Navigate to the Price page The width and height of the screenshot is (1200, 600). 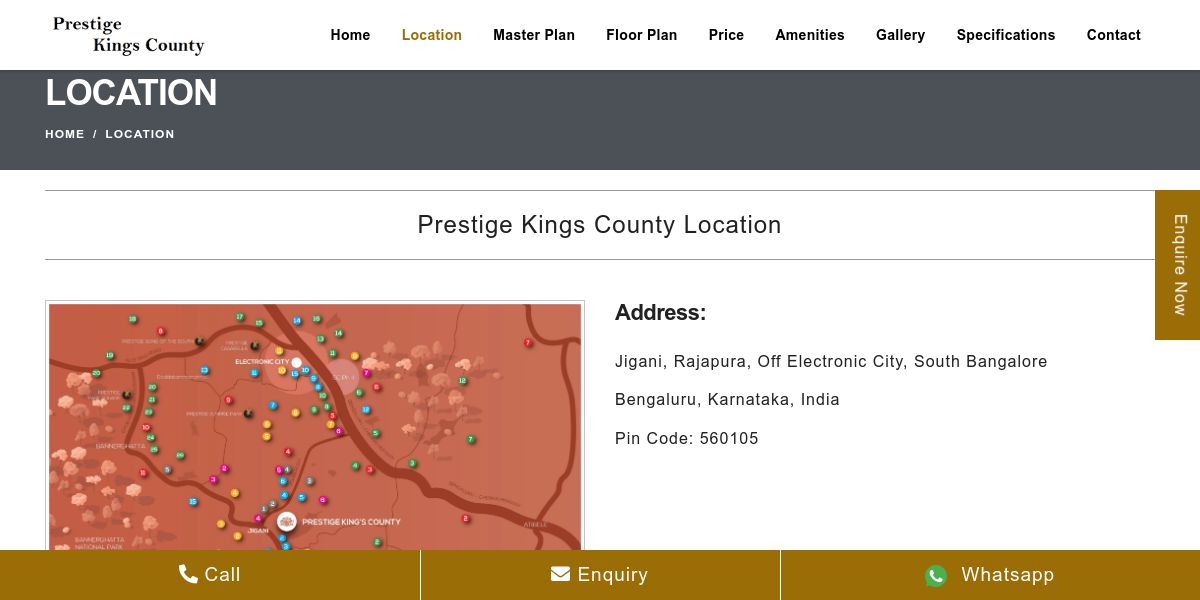726,35
